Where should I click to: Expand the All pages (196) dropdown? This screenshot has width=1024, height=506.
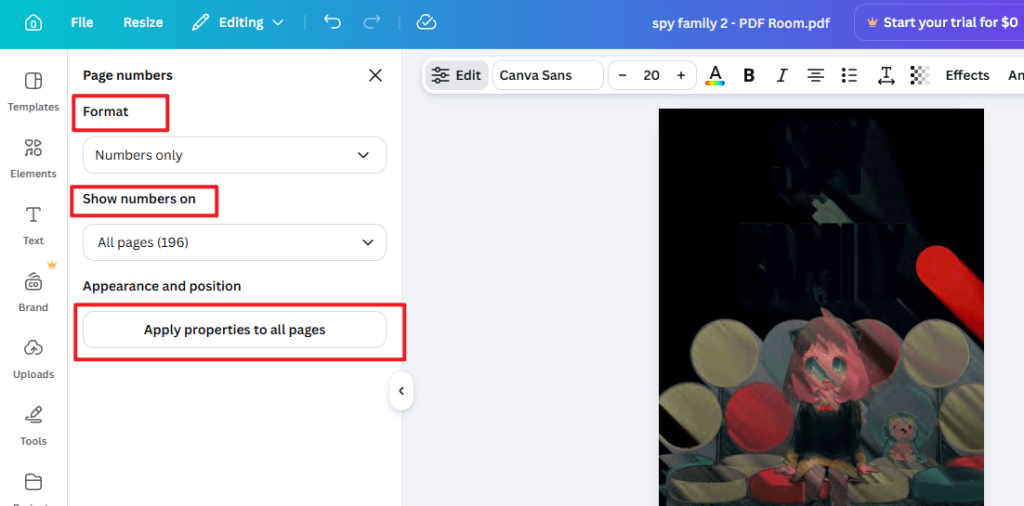[x=234, y=242]
